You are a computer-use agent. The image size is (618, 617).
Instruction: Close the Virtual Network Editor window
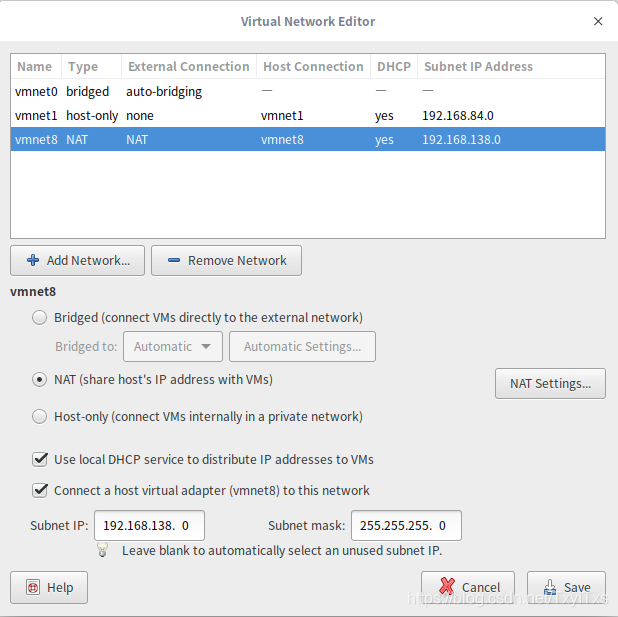[598, 21]
